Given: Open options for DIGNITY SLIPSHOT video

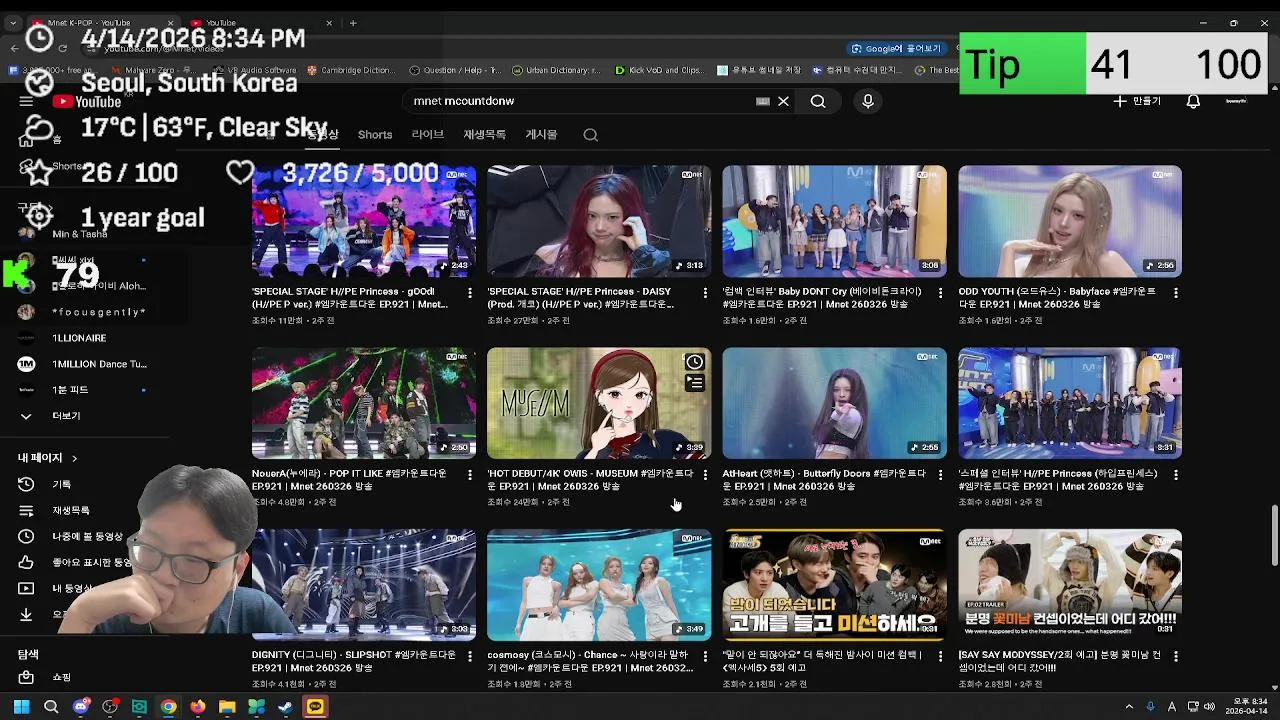Looking at the screenshot, I should (x=470, y=656).
